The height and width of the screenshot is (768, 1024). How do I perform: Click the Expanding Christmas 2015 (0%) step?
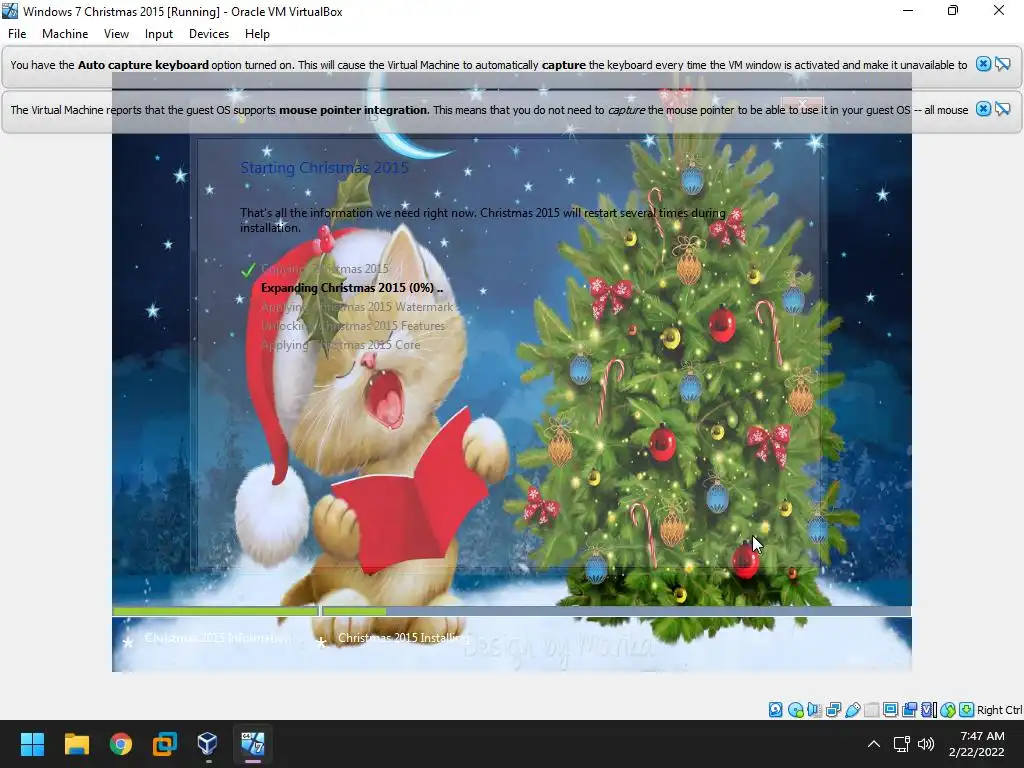tap(351, 288)
